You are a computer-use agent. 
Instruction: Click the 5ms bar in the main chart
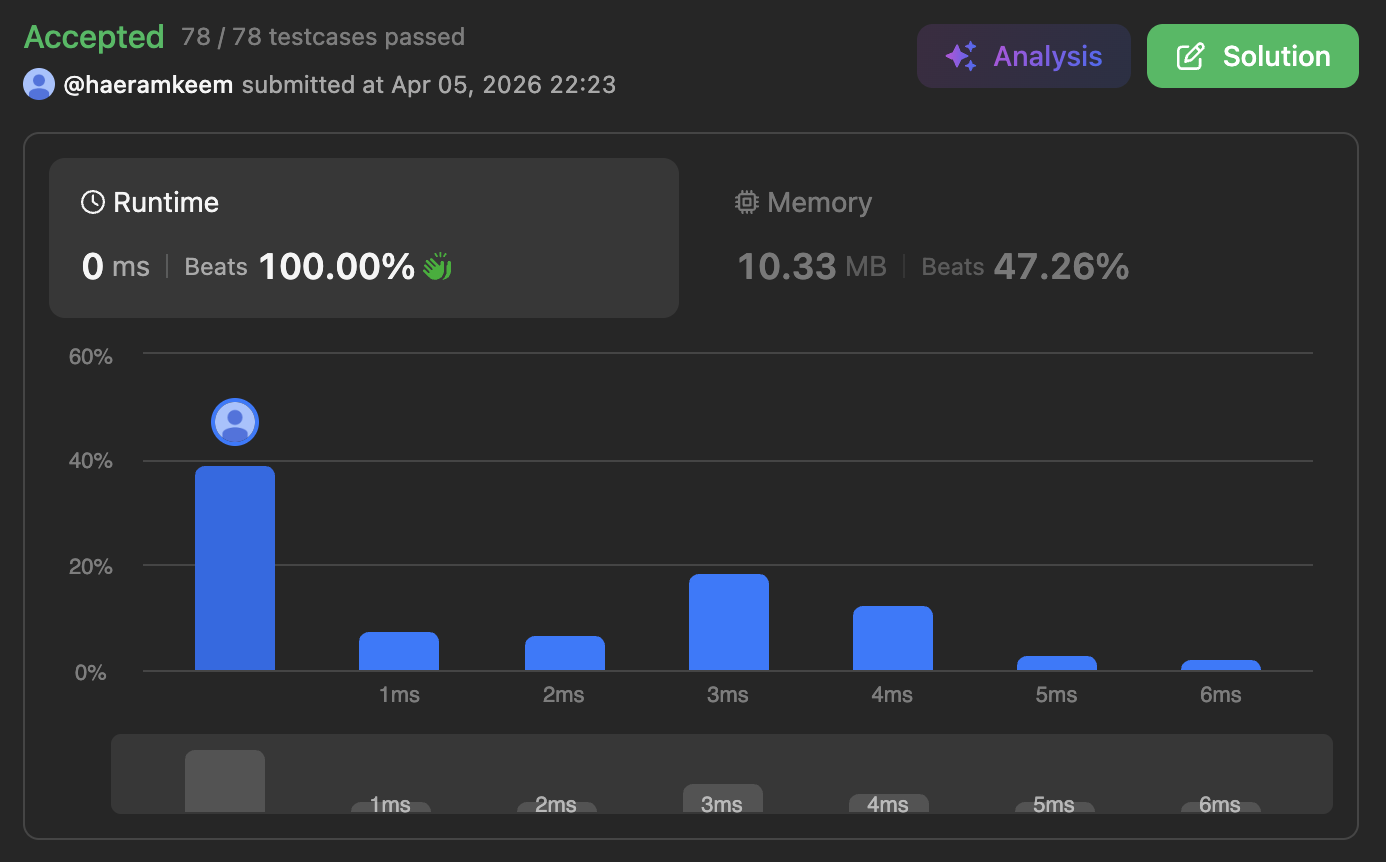click(x=1056, y=663)
